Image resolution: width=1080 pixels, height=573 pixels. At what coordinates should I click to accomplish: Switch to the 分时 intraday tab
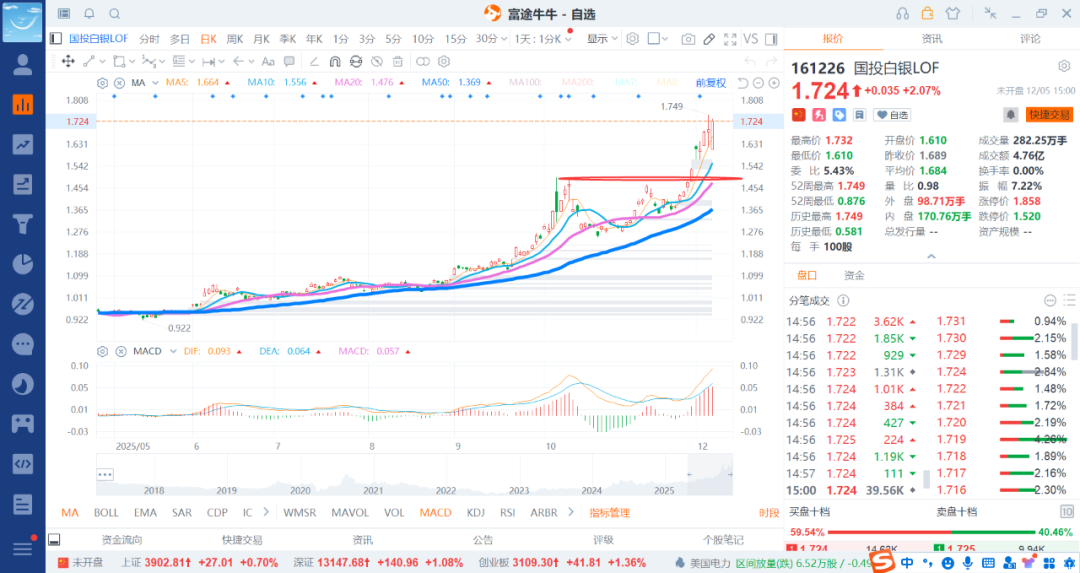coord(149,39)
